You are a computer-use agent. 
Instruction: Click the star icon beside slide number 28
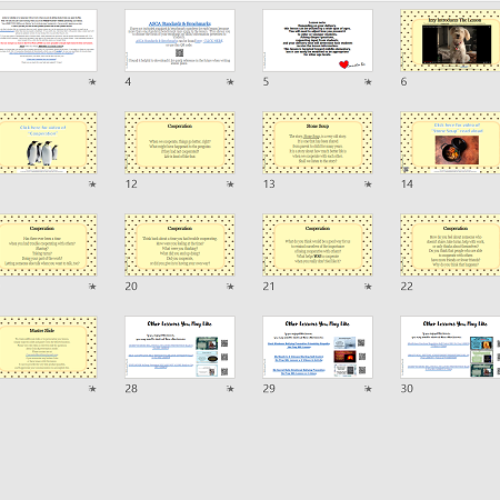[230, 389]
